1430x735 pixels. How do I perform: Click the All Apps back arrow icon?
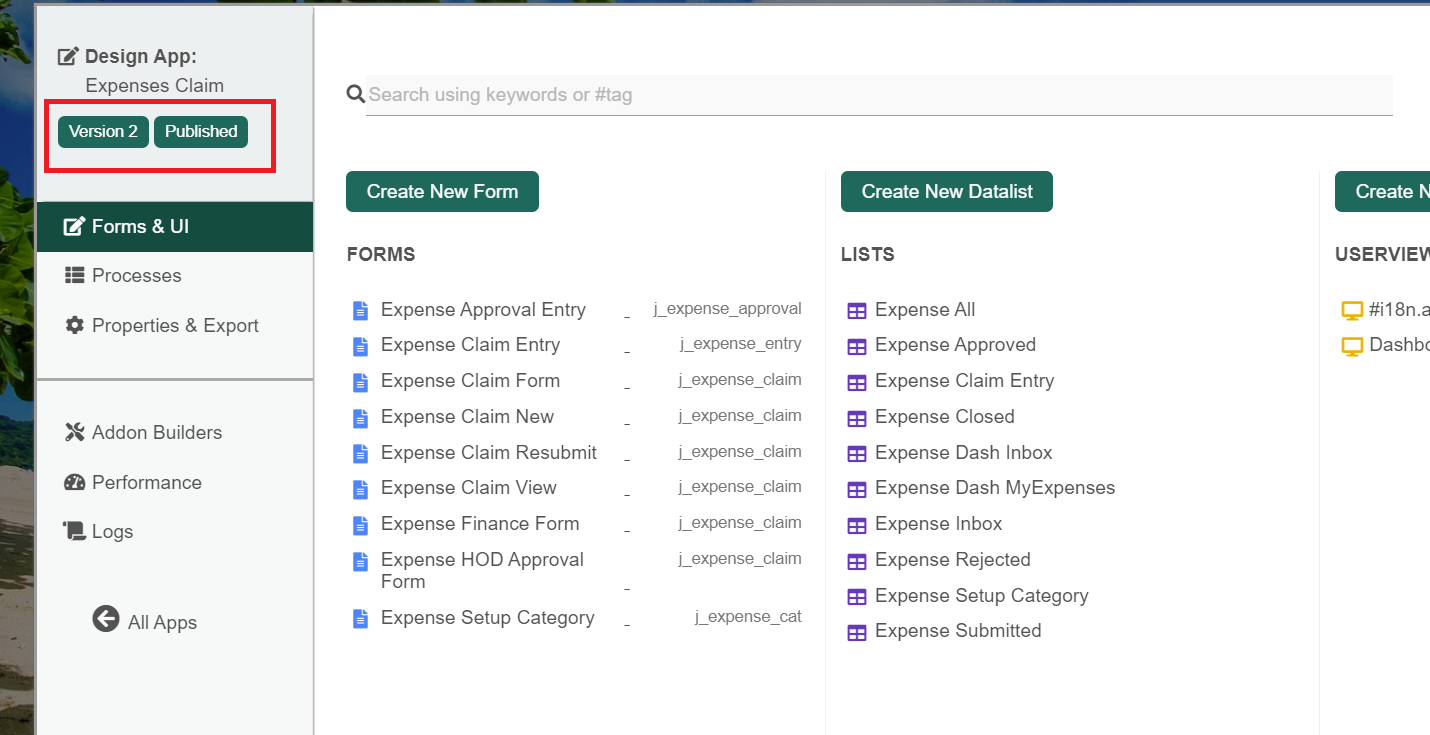[x=106, y=619]
